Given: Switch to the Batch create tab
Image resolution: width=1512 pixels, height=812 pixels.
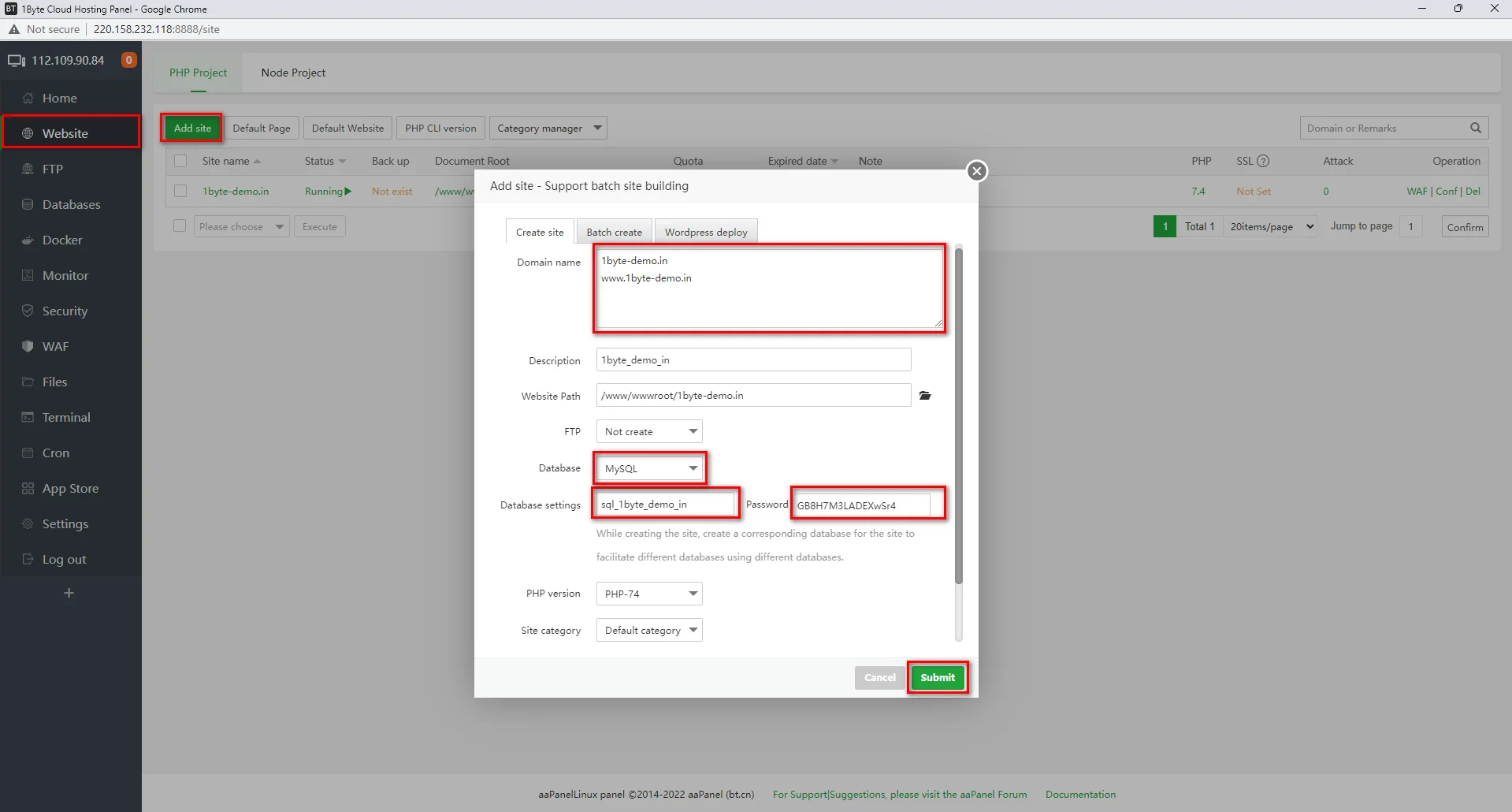Looking at the screenshot, I should (614, 231).
